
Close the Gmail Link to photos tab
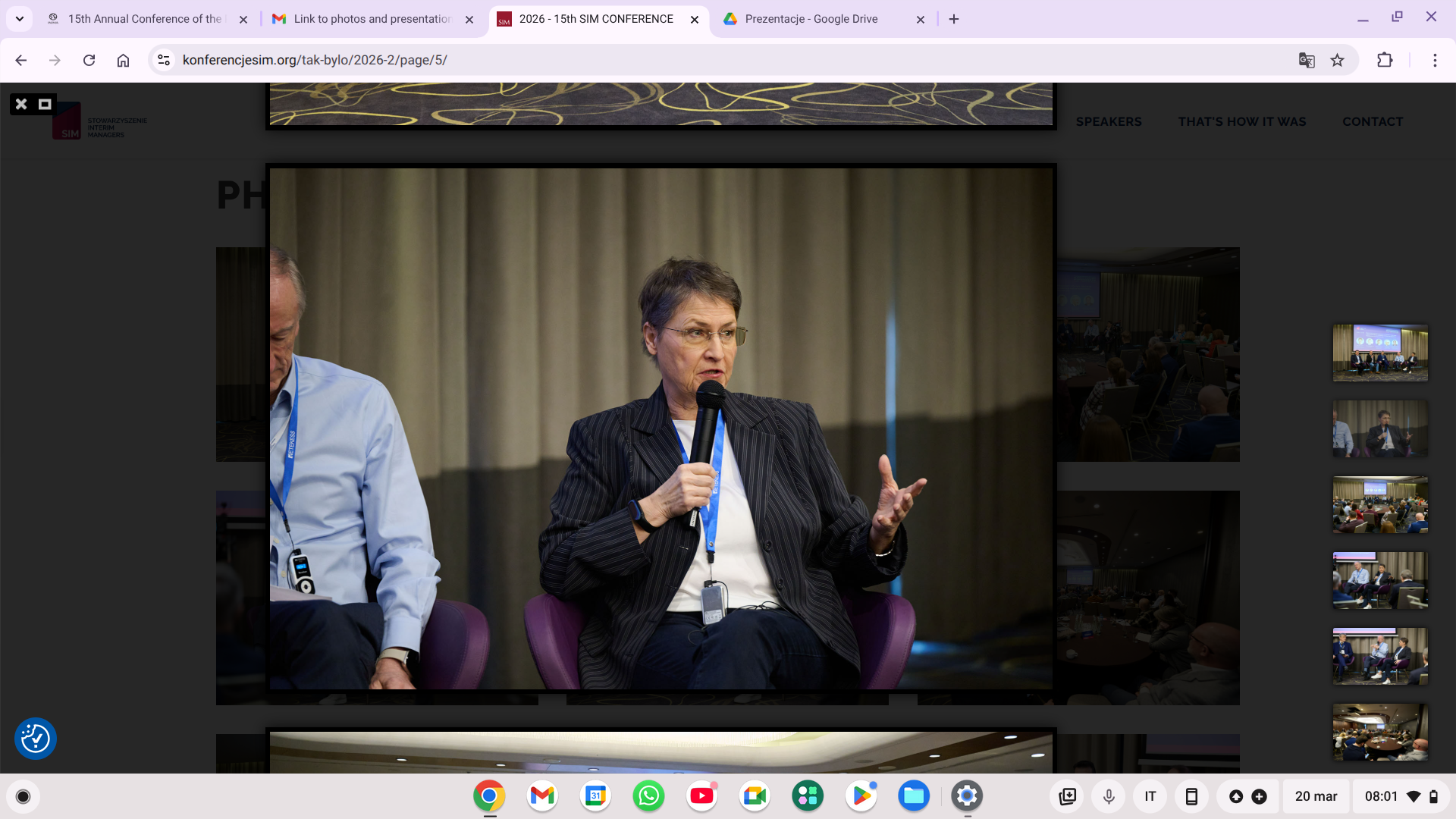[469, 20]
